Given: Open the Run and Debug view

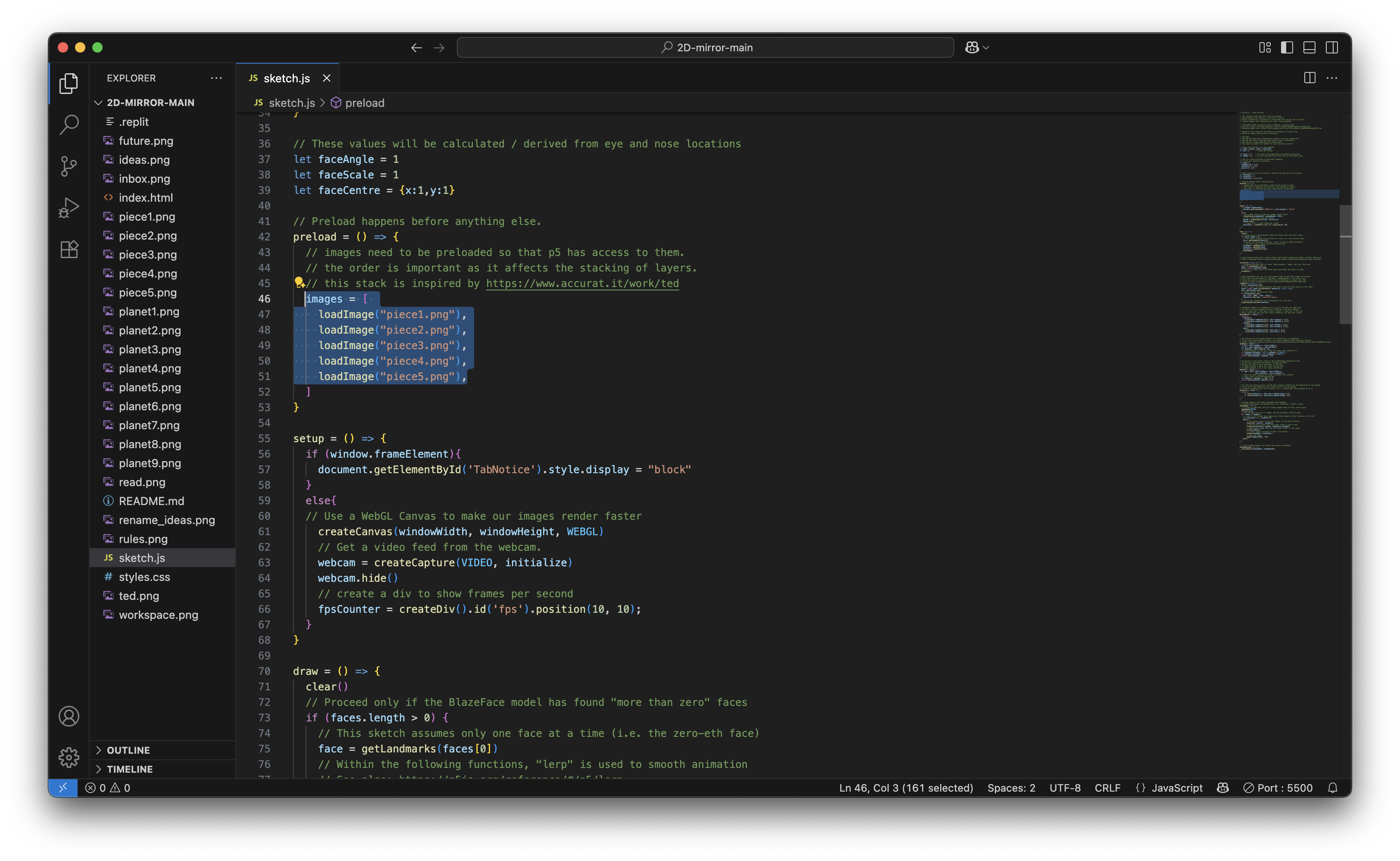Looking at the screenshot, I should [69, 207].
